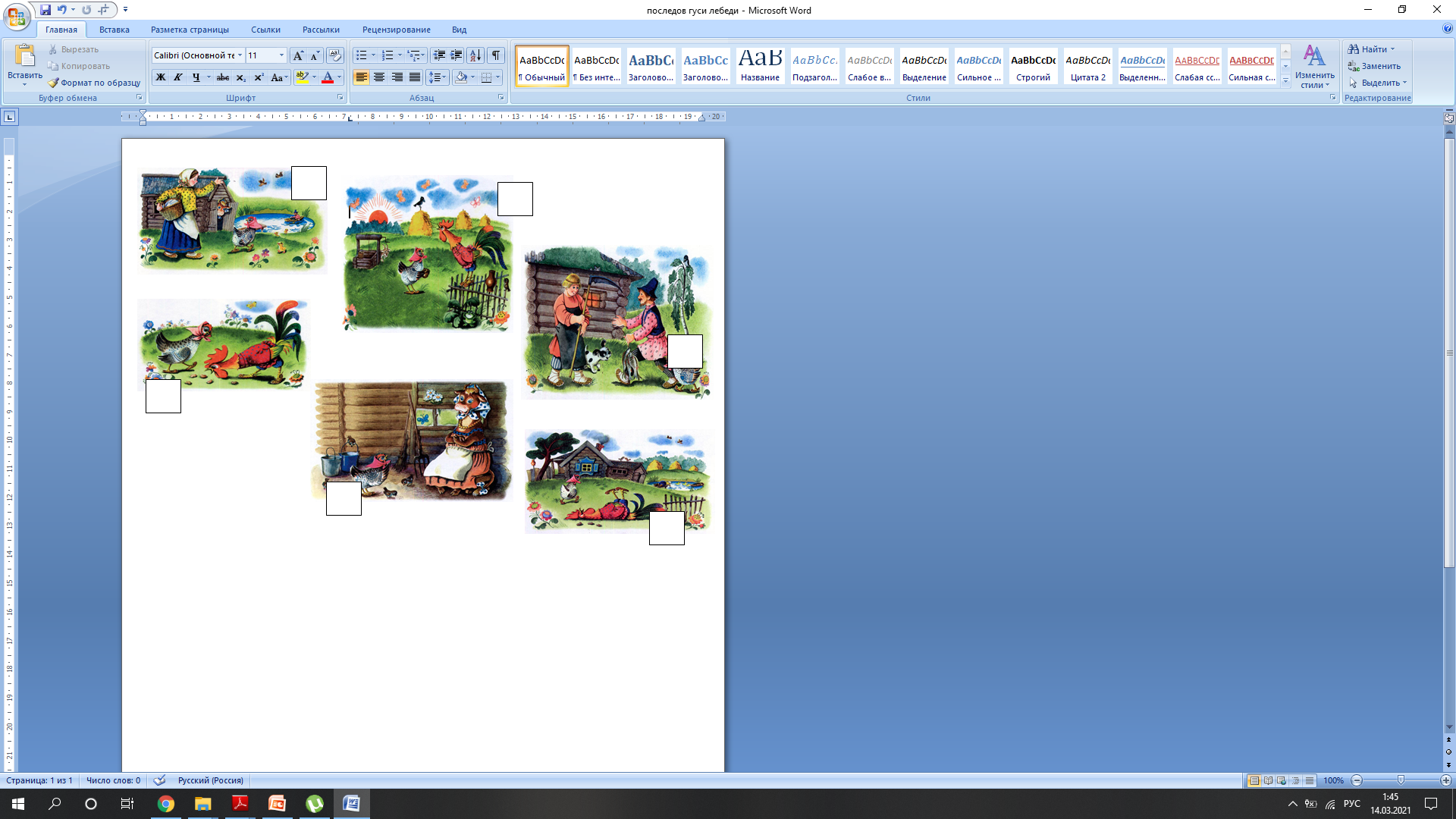Open the Разметка страницы tab

(x=190, y=30)
